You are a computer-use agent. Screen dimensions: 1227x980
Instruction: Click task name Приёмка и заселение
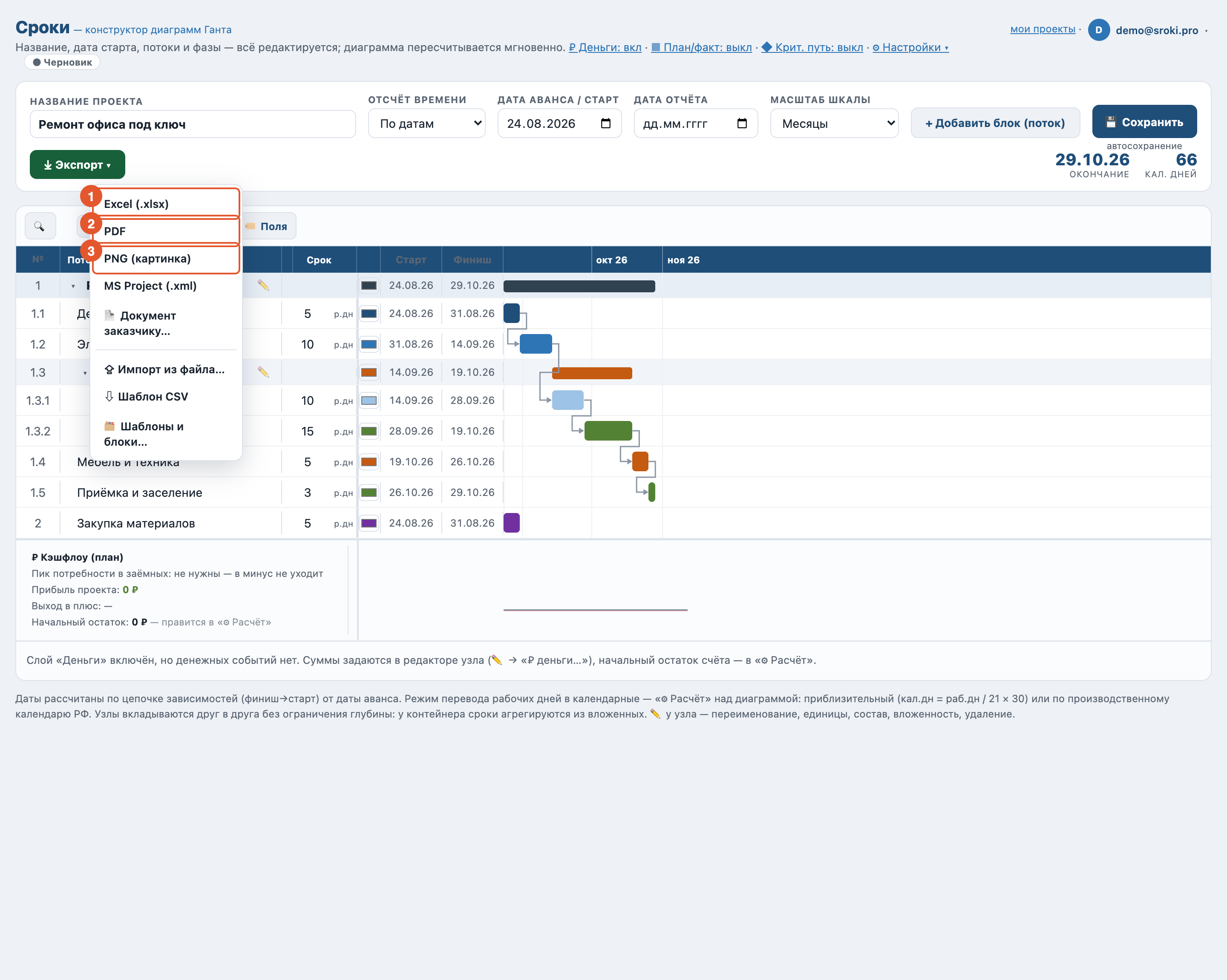point(139,493)
